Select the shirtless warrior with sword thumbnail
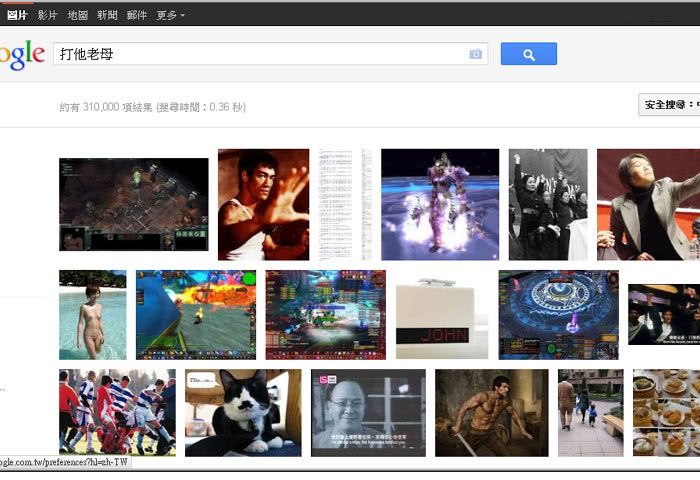This screenshot has width=700, height=480. [491, 412]
